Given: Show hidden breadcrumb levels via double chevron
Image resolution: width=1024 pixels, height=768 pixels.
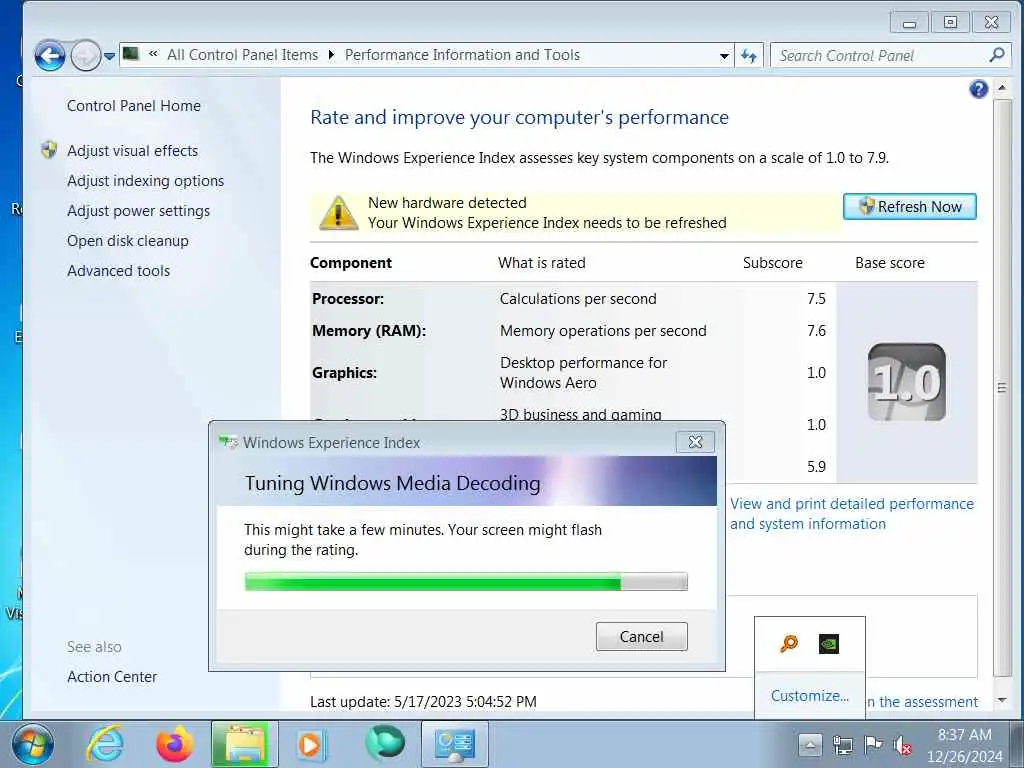Looking at the screenshot, I should pos(153,54).
